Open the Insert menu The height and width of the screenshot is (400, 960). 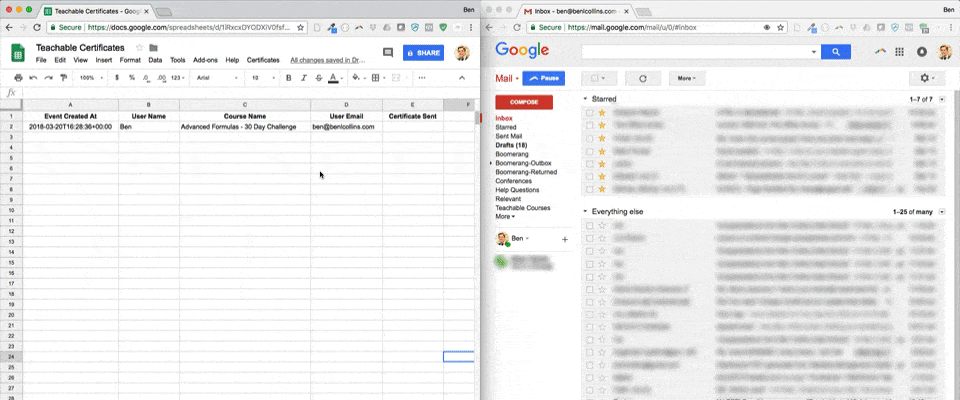pyautogui.click(x=103, y=60)
